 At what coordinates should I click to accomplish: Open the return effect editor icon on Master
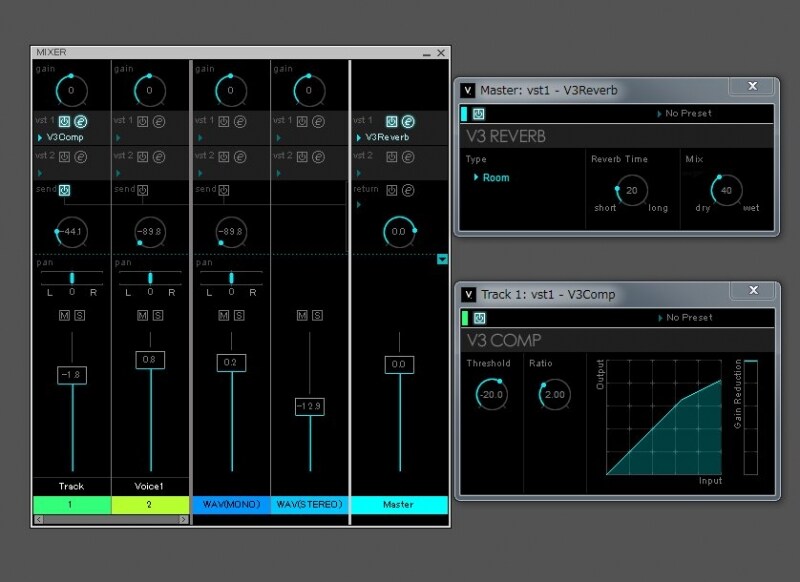[408, 190]
